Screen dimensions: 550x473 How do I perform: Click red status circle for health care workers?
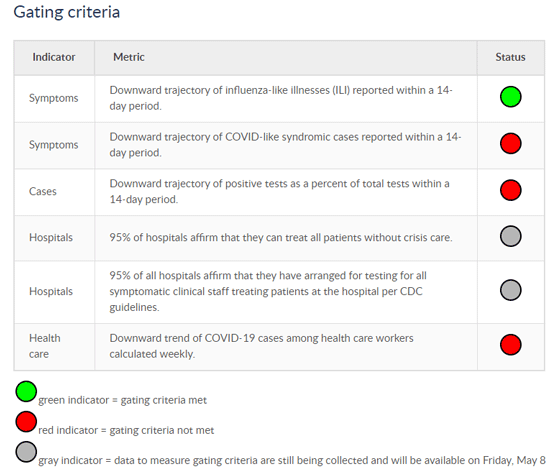point(510,345)
